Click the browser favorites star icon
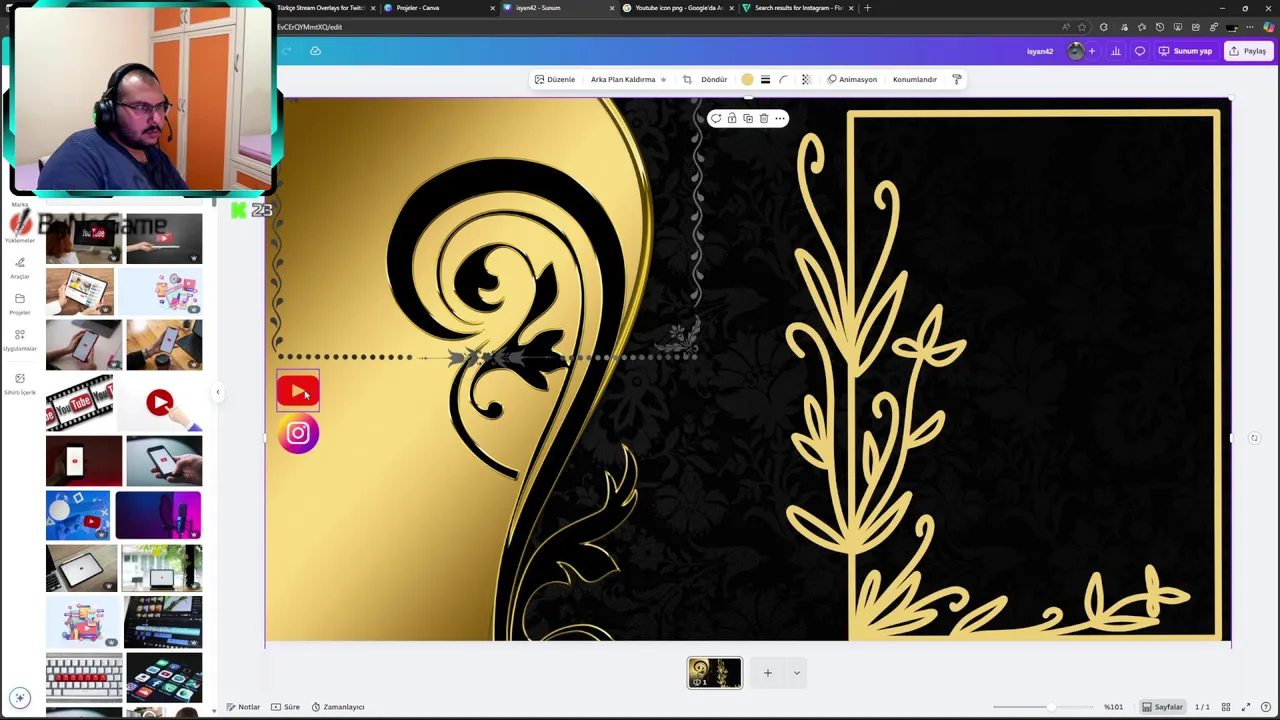 [1082, 27]
